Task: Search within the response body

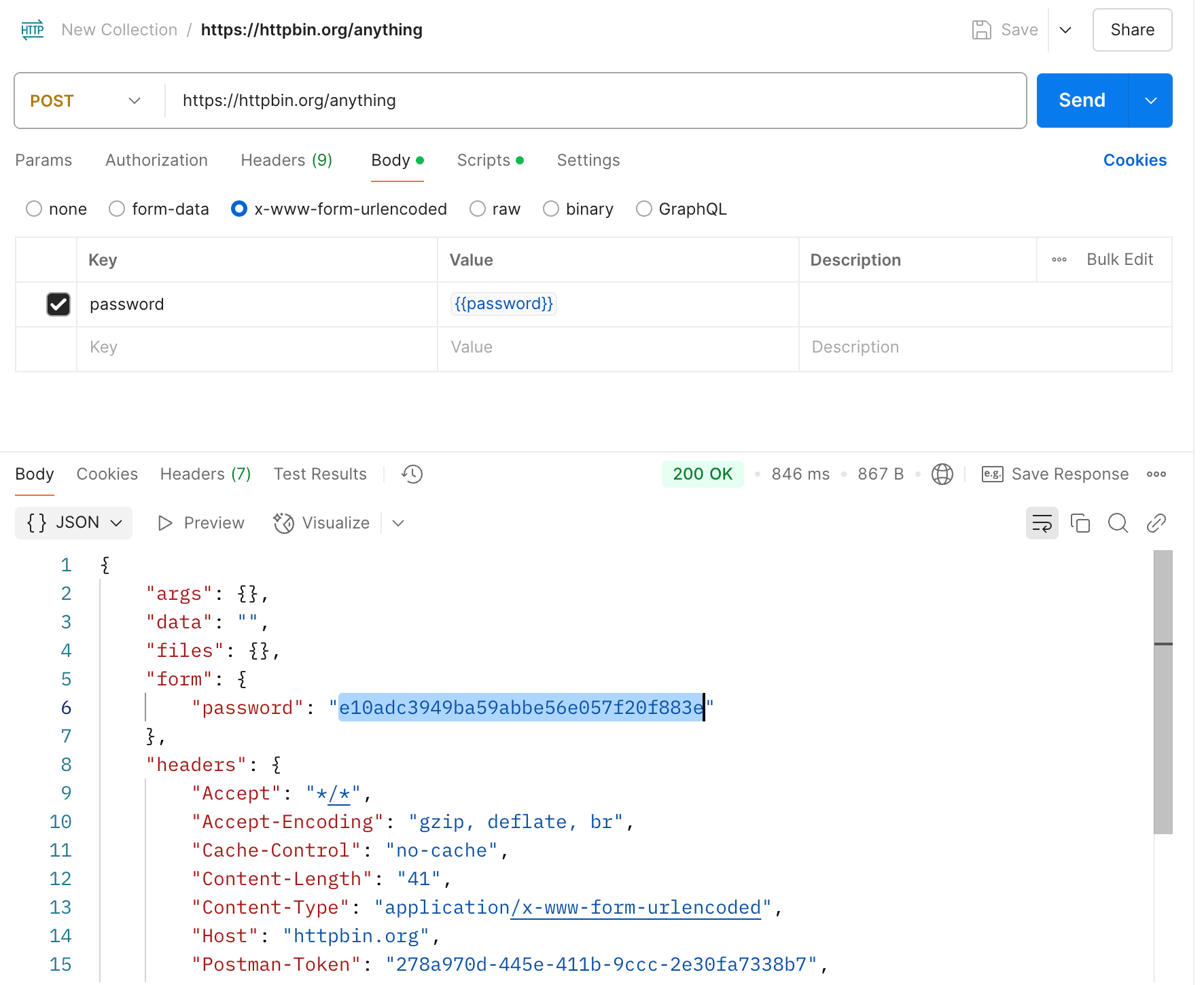Action: [1118, 523]
